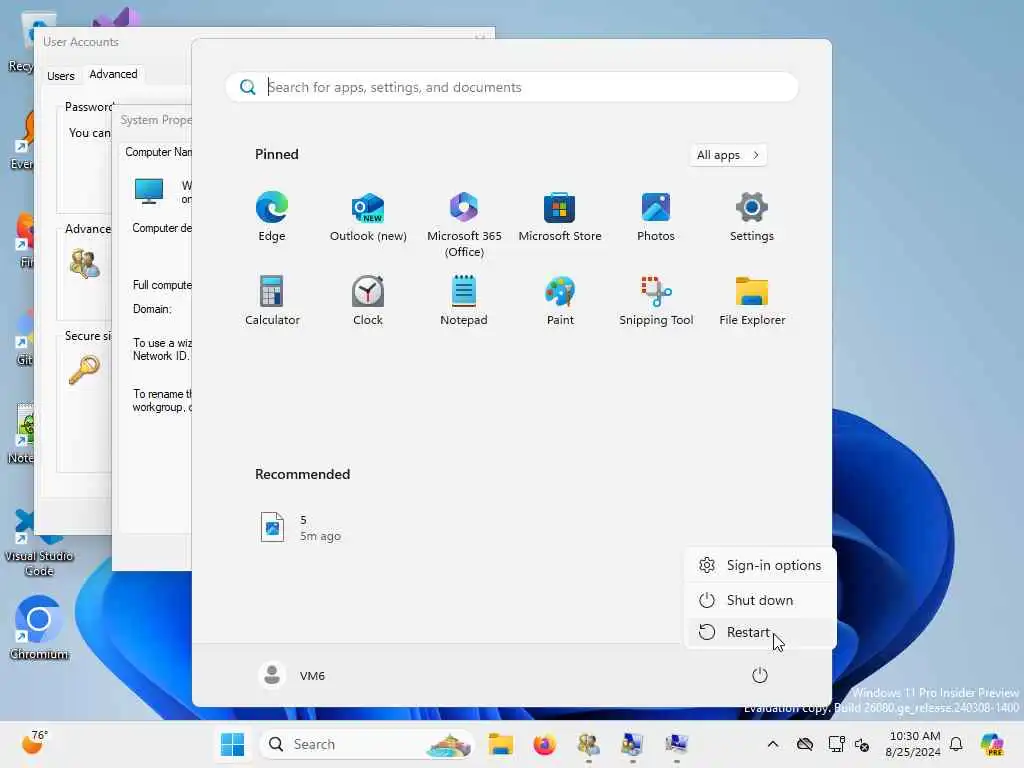Open Edge from pinned apps

click(272, 217)
